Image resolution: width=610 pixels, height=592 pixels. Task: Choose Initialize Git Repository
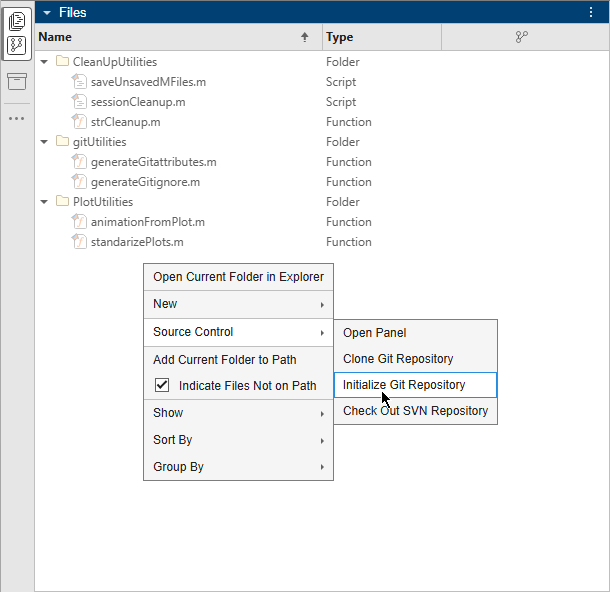415,385
